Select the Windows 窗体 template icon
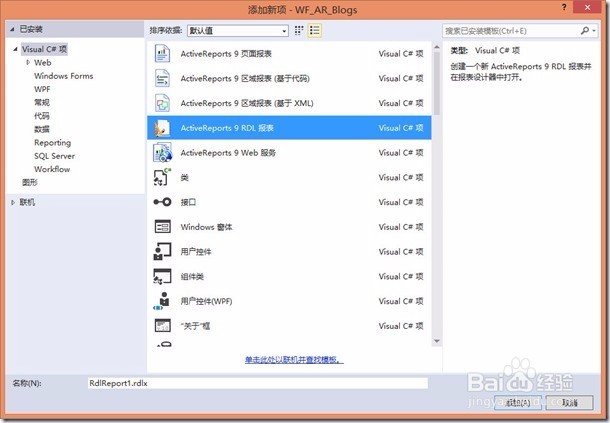 pyautogui.click(x=162, y=226)
